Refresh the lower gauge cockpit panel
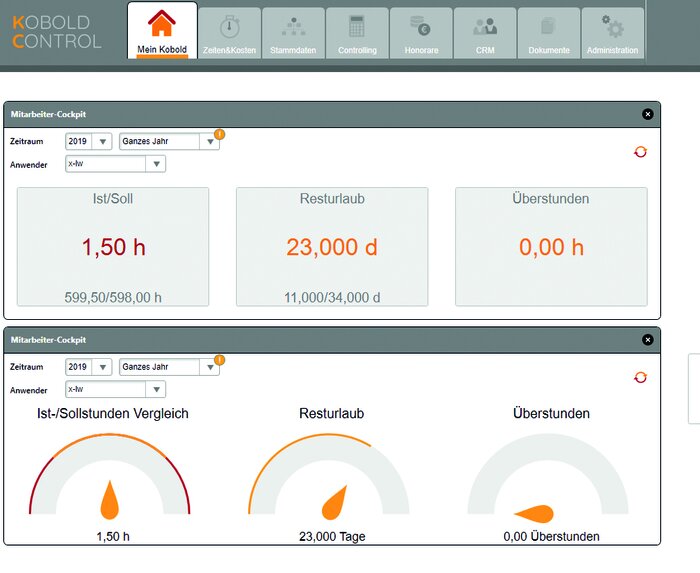This screenshot has width=700, height=573. 640,378
